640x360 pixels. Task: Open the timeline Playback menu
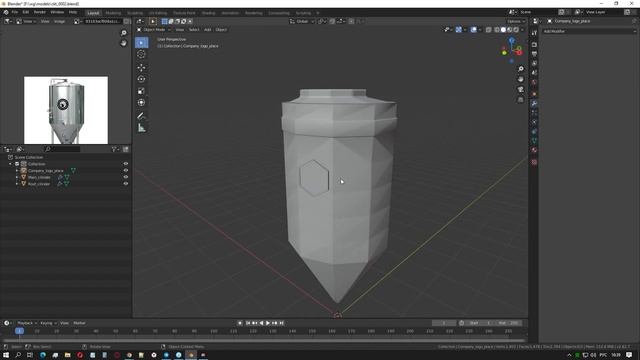pos(27,323)
